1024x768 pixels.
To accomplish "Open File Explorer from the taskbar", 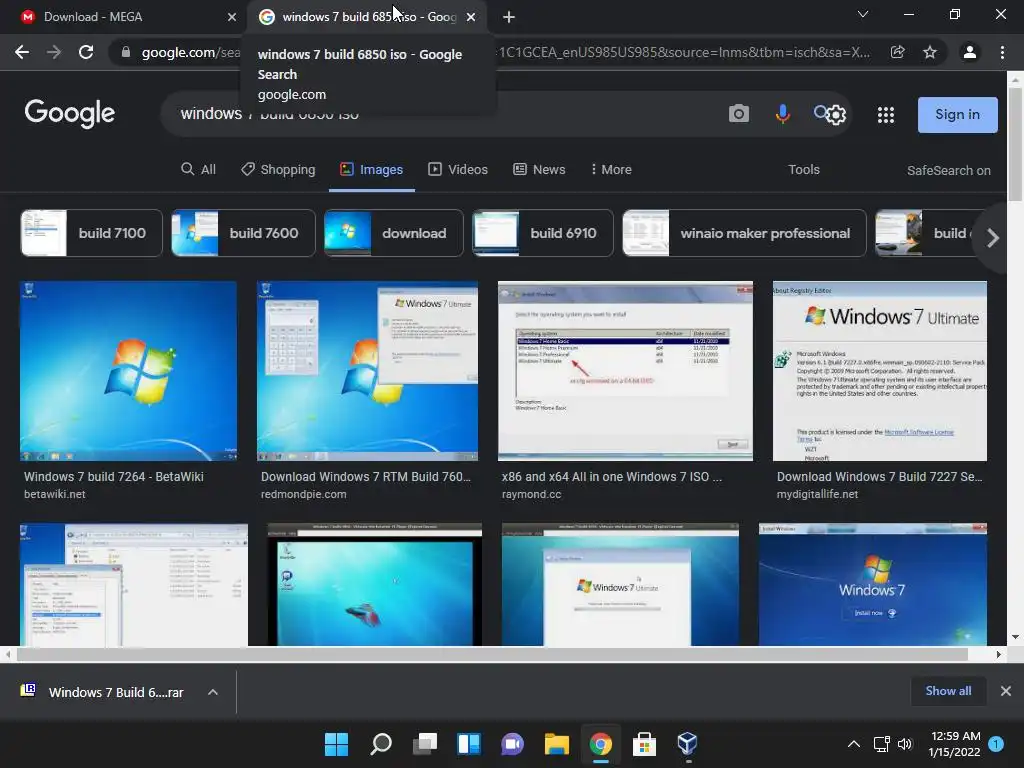I will click(556, 744).
